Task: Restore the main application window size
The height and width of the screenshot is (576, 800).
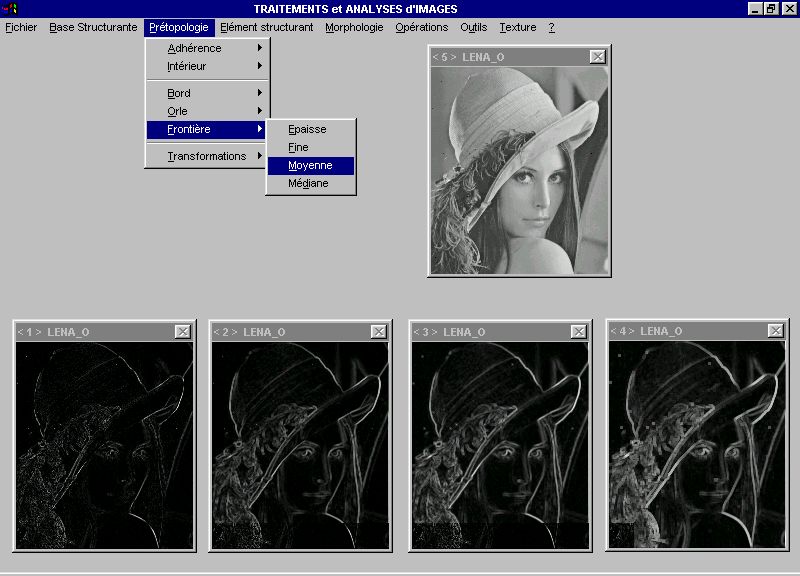Action: (x=771, y=9)
